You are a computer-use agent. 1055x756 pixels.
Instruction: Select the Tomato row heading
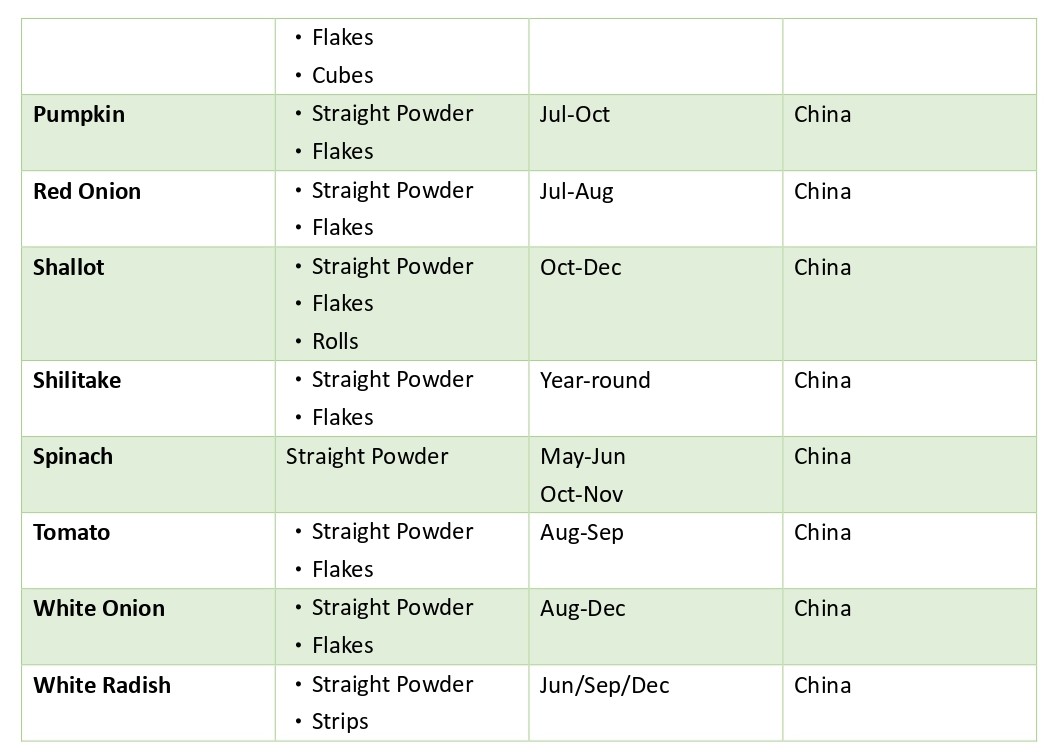(x=71, y=532)
